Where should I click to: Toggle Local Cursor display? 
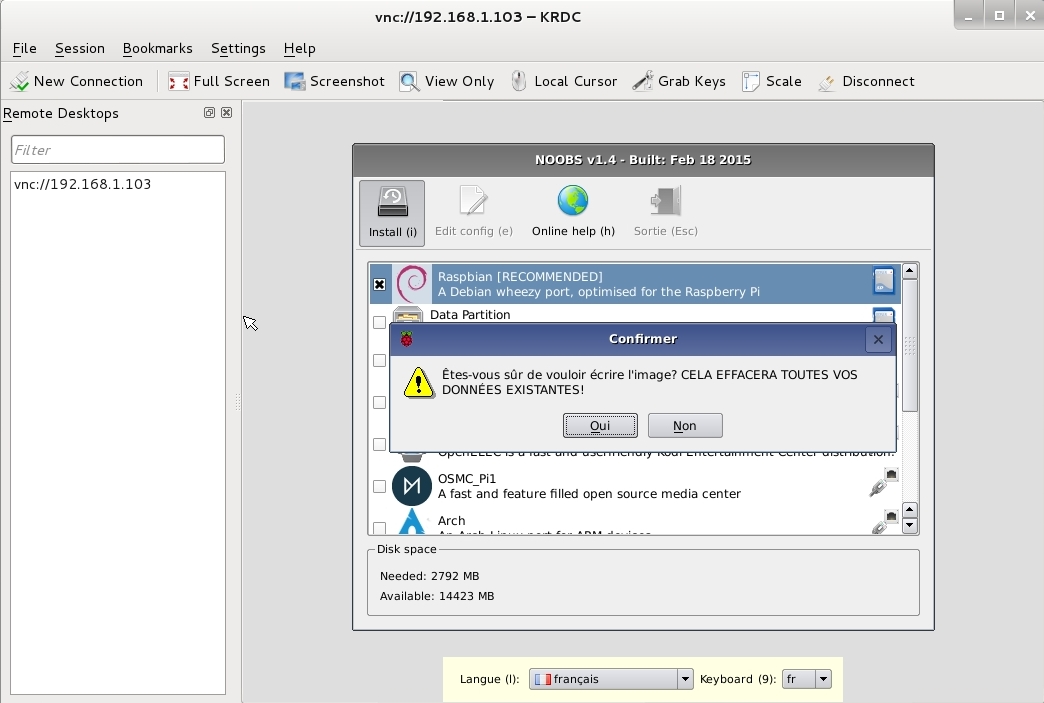[x=564, y=81]
